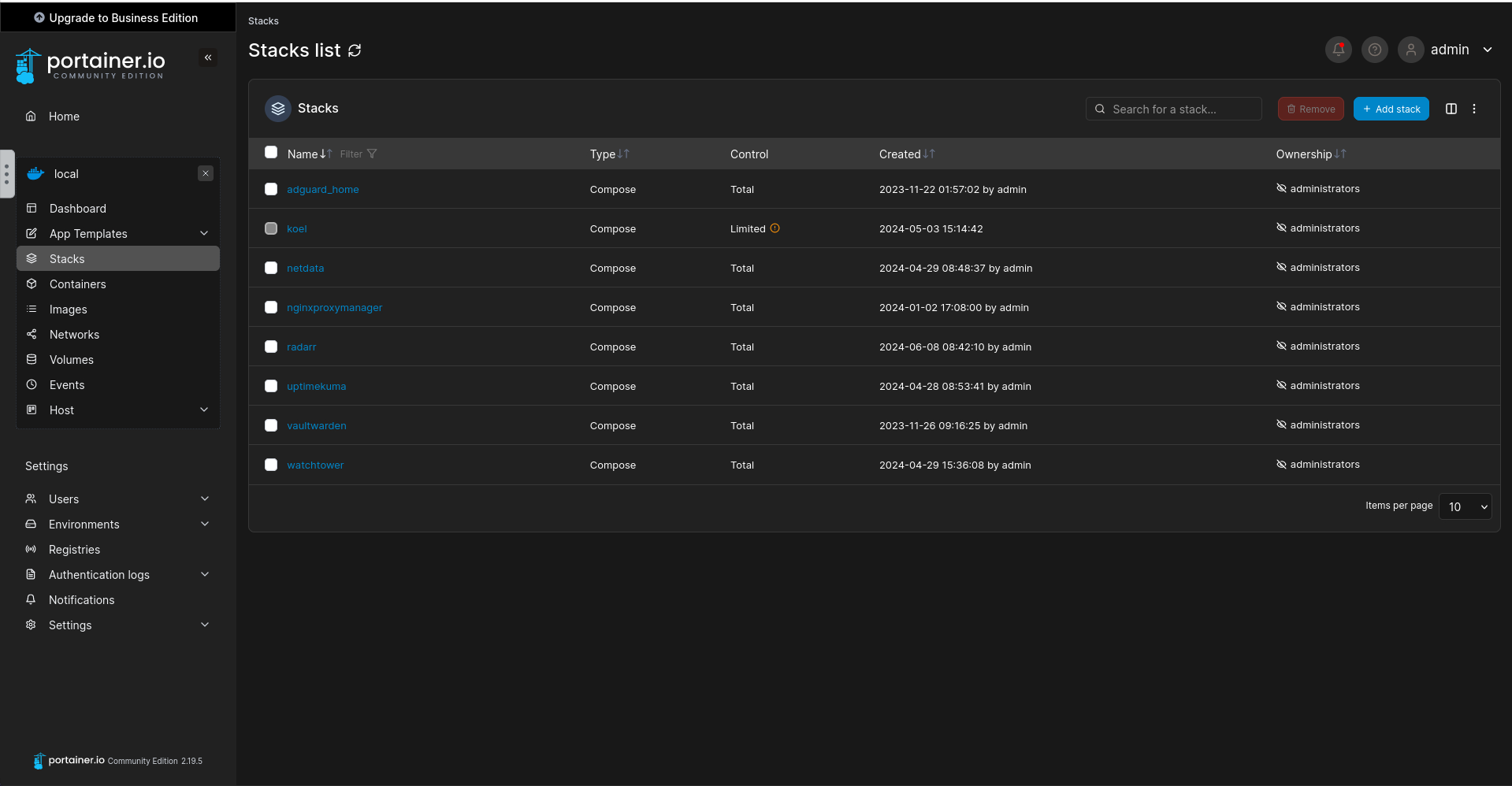Open the vaultwarden stack link
The height and width of the screenshot is (786, 1512).
pos(316,425)
